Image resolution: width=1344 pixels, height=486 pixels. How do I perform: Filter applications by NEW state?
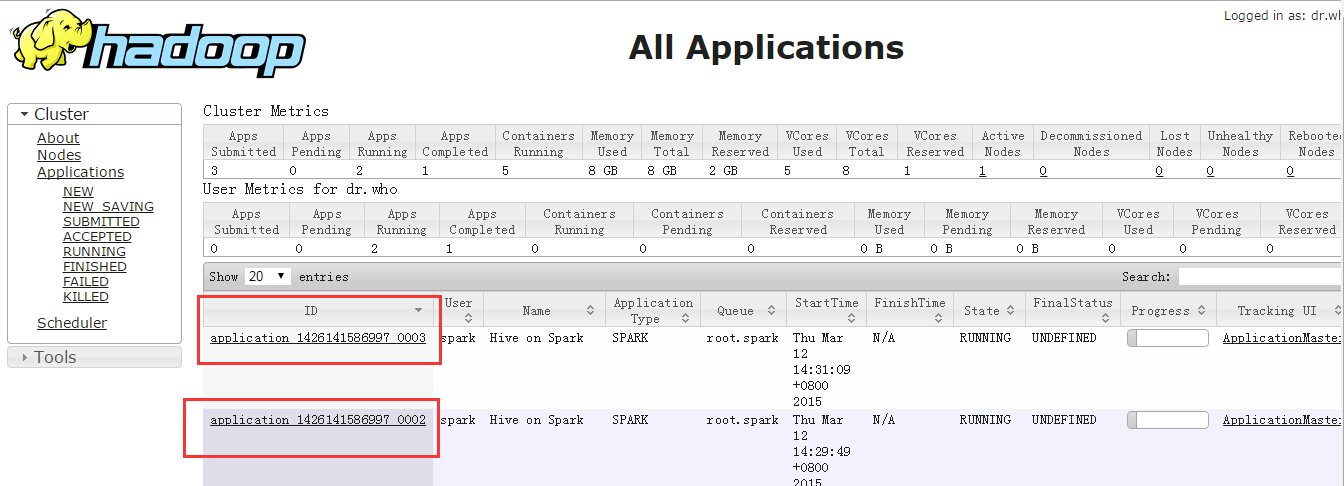pos(78,192)
